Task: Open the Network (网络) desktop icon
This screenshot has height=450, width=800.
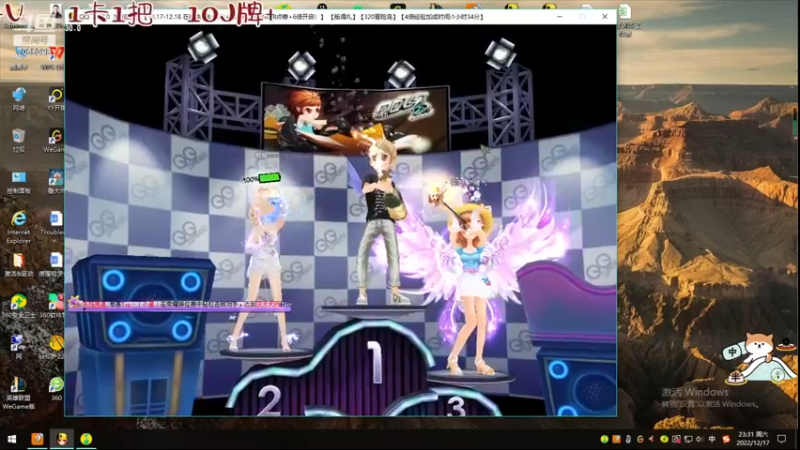Action: [19, 98]
